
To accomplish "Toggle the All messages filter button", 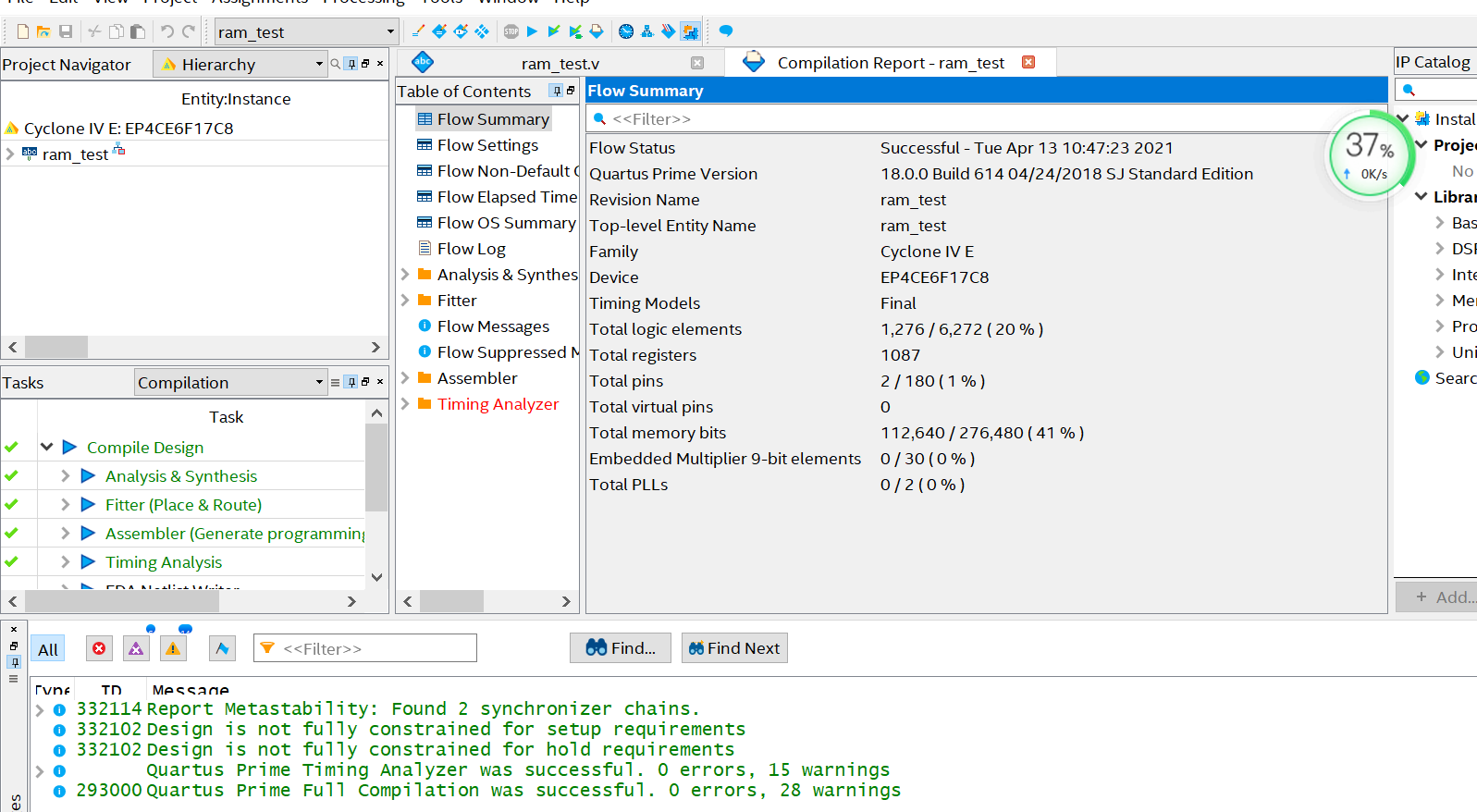I will 48,648.
